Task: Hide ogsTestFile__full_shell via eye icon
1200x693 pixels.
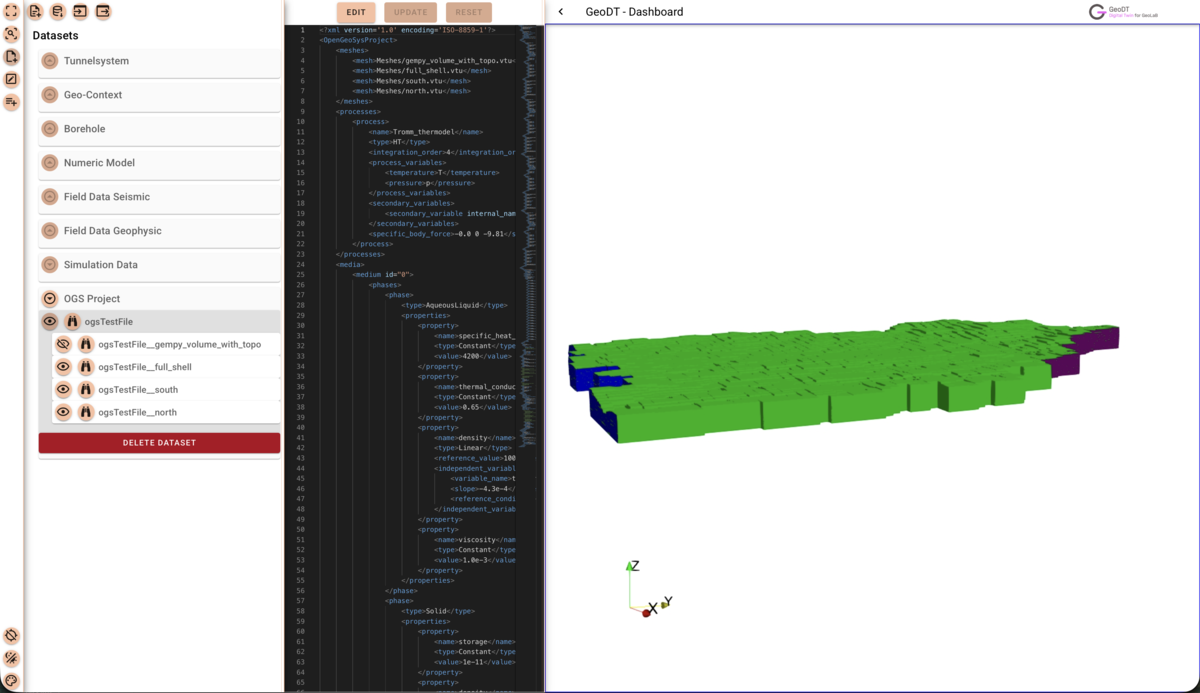Action: (x=63, y=367)
